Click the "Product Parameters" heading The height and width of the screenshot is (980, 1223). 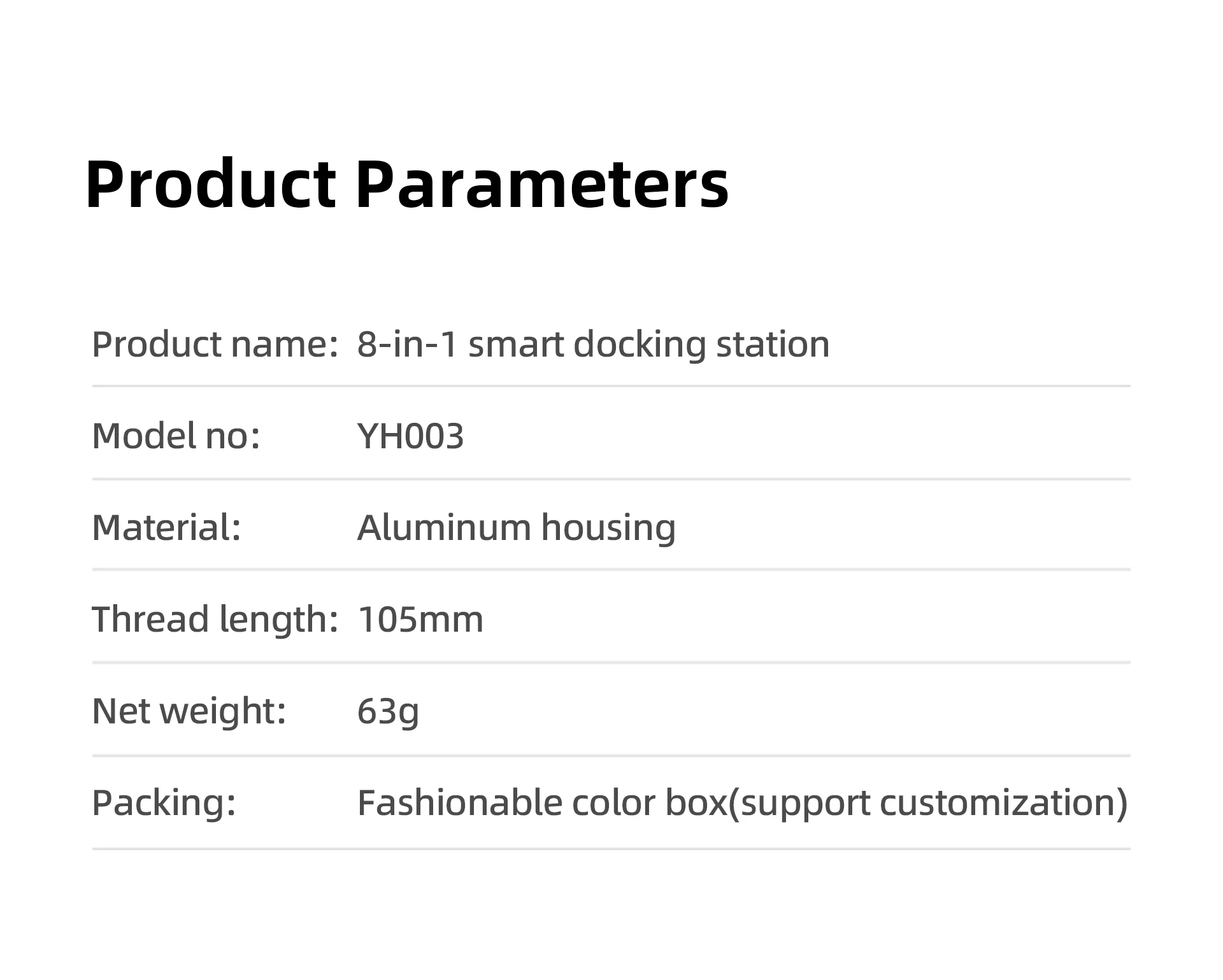(x=406, y=184)
